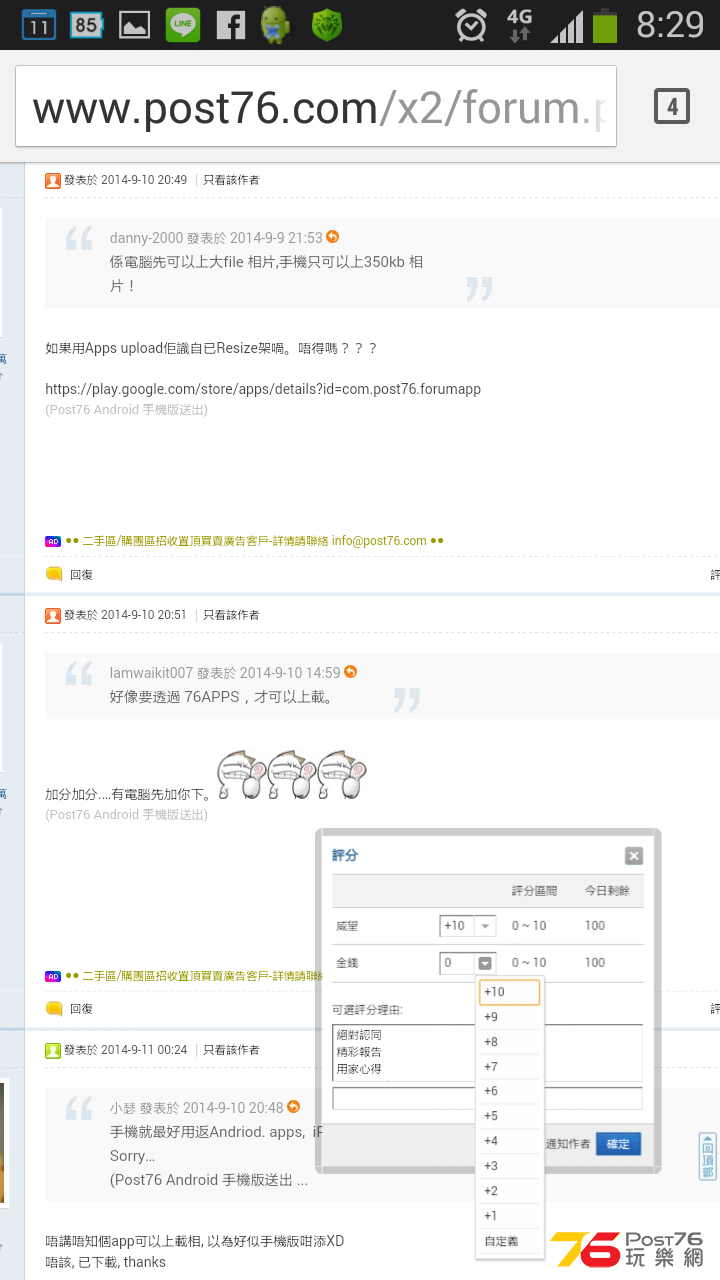
Task: Open the play.google.com forumapp link
Action: coord(263,389)
